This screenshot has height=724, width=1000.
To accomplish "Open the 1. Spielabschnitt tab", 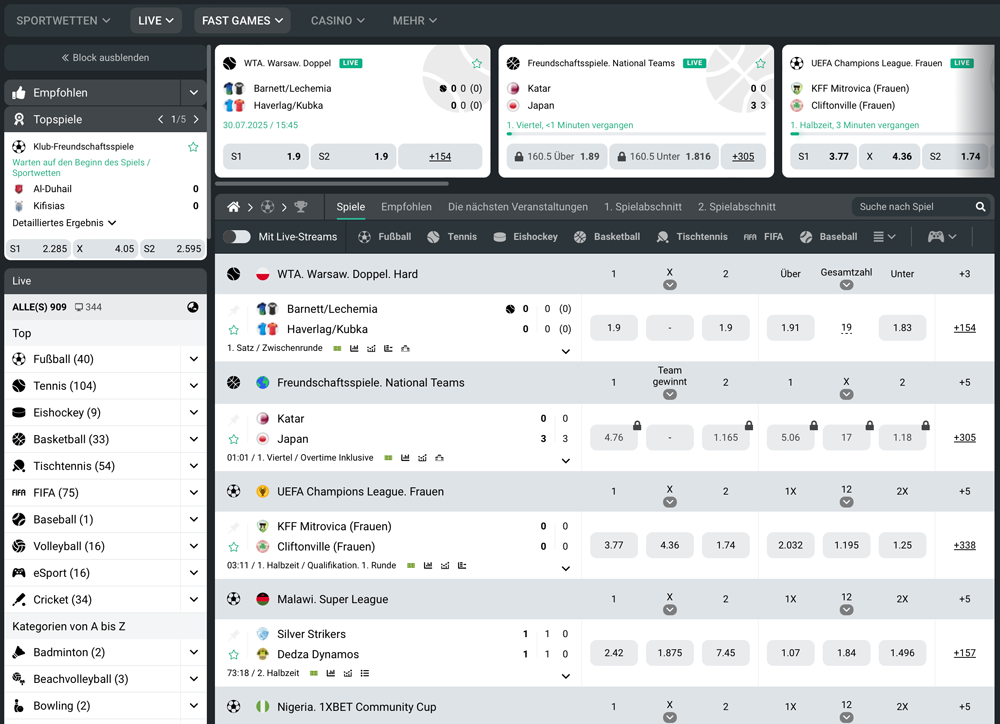I will [x=642, y=207].
